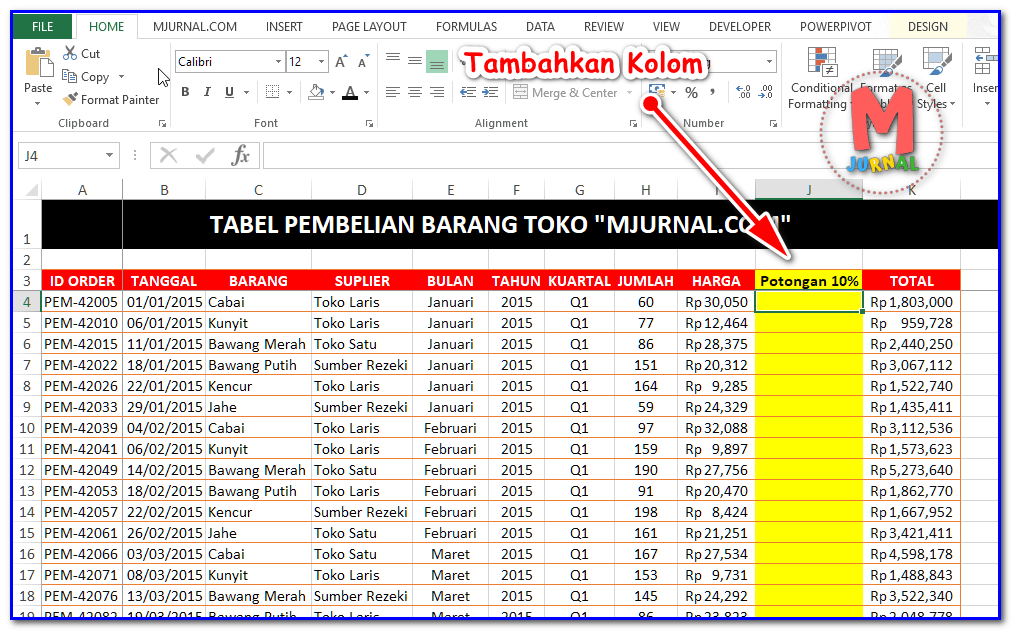
Task: Open Font dialog launcher
Action: (x=369, y=123)
